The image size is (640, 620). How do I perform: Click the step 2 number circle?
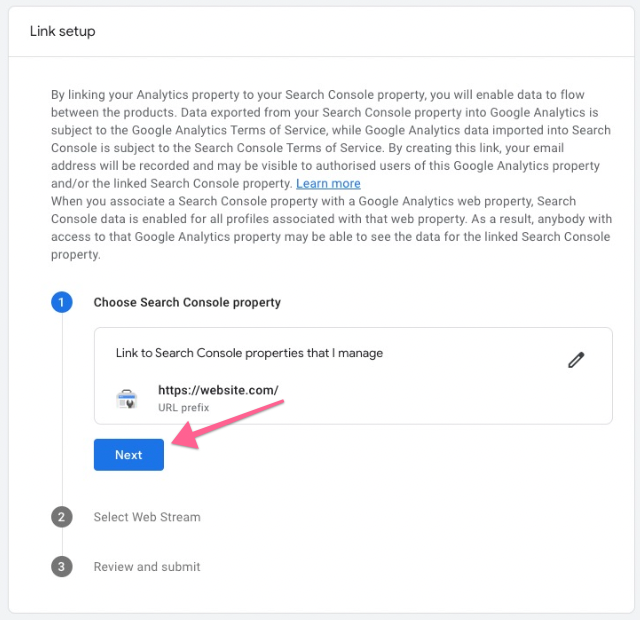[62, 517]
